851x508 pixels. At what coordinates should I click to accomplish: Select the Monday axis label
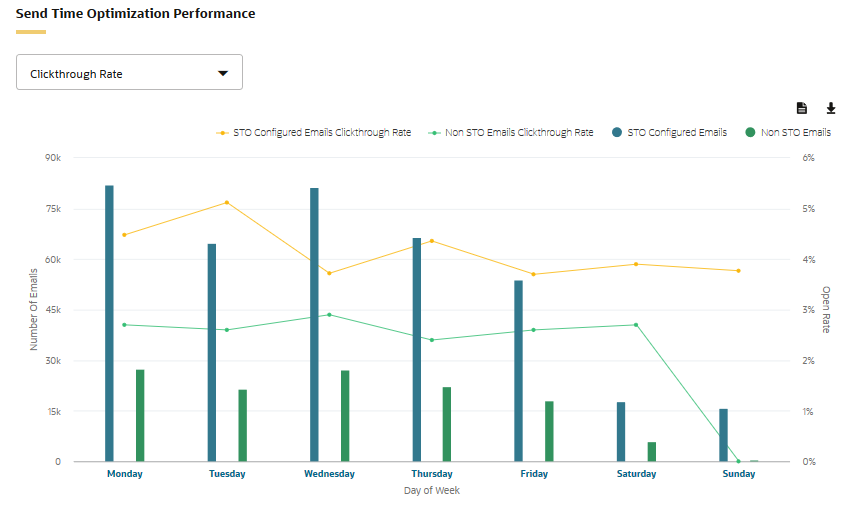(x=125, y=474)
